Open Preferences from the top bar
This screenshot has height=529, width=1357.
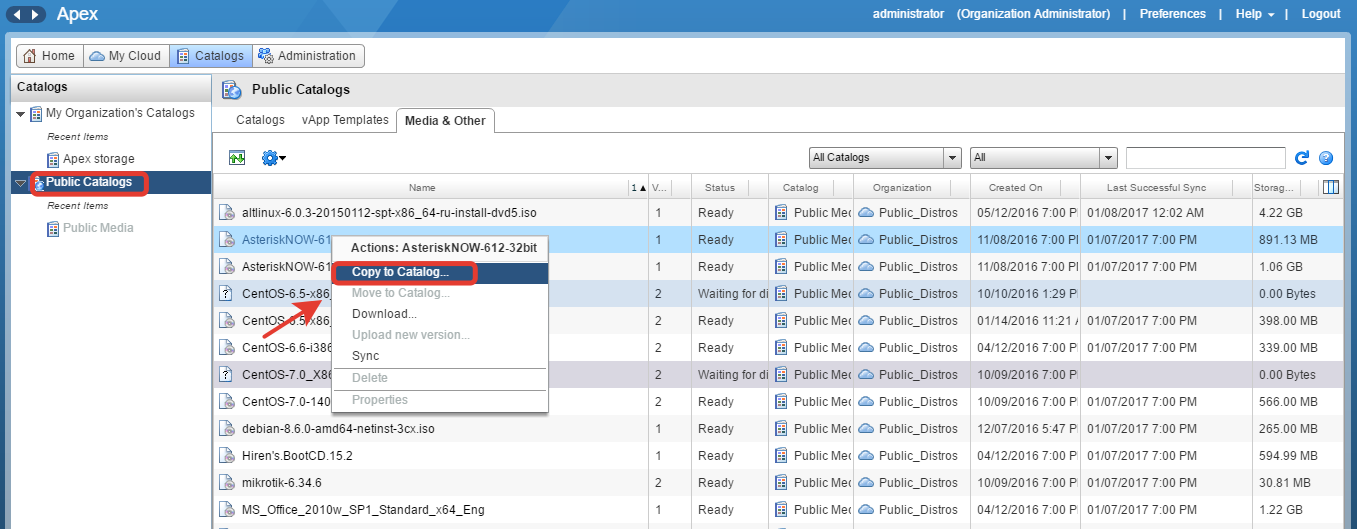(1172, 14)
